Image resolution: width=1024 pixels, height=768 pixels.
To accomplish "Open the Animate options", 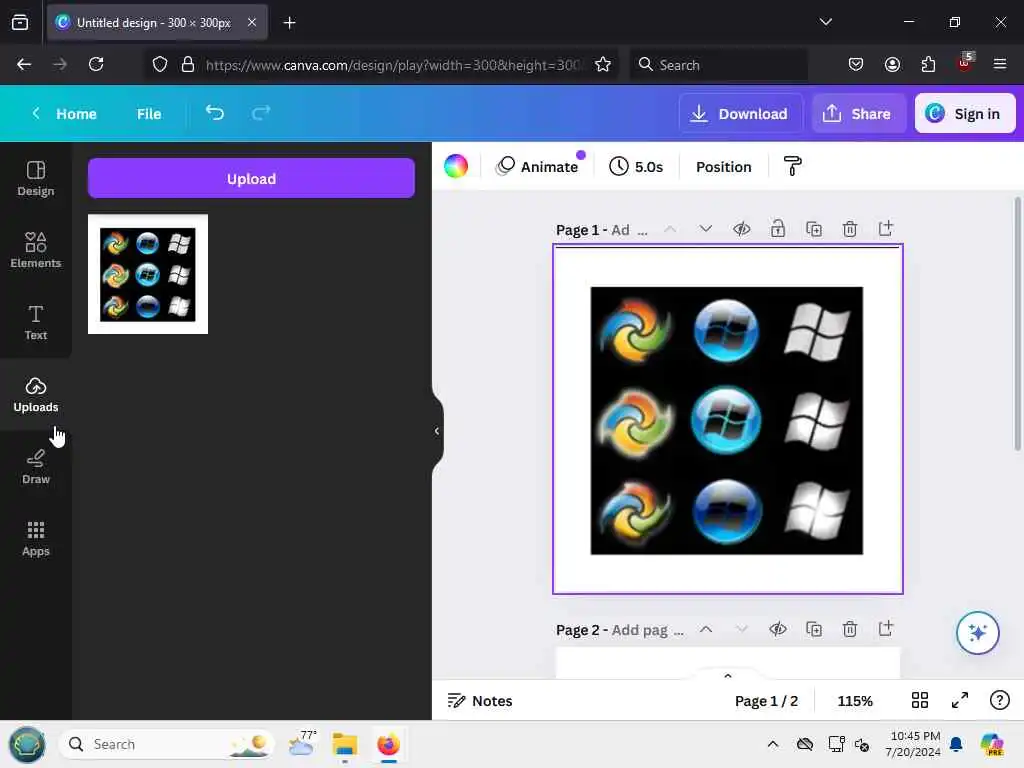I will coord(538,166).
